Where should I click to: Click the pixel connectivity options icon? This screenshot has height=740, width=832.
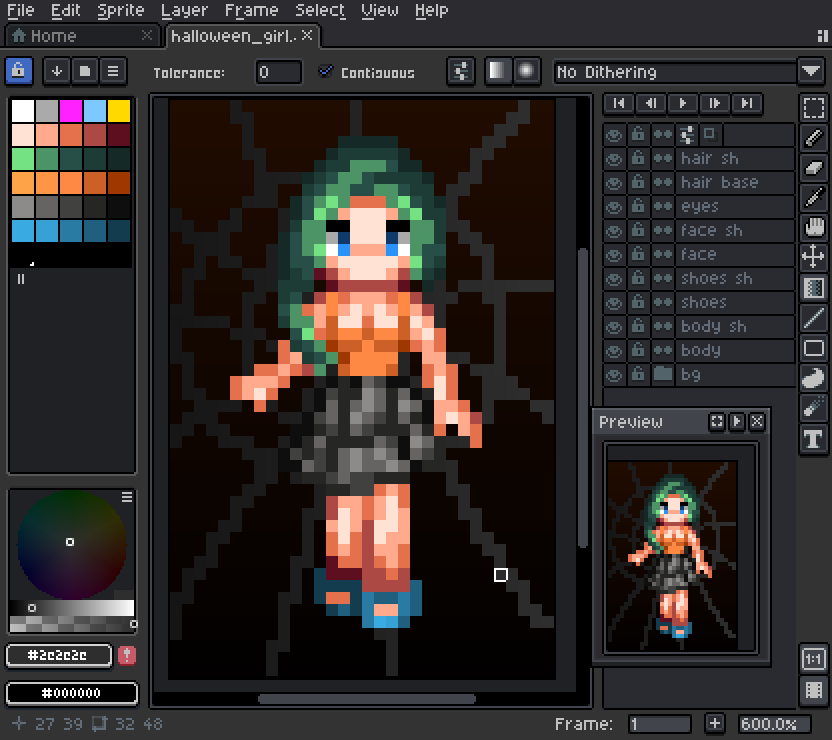[461, 71]
